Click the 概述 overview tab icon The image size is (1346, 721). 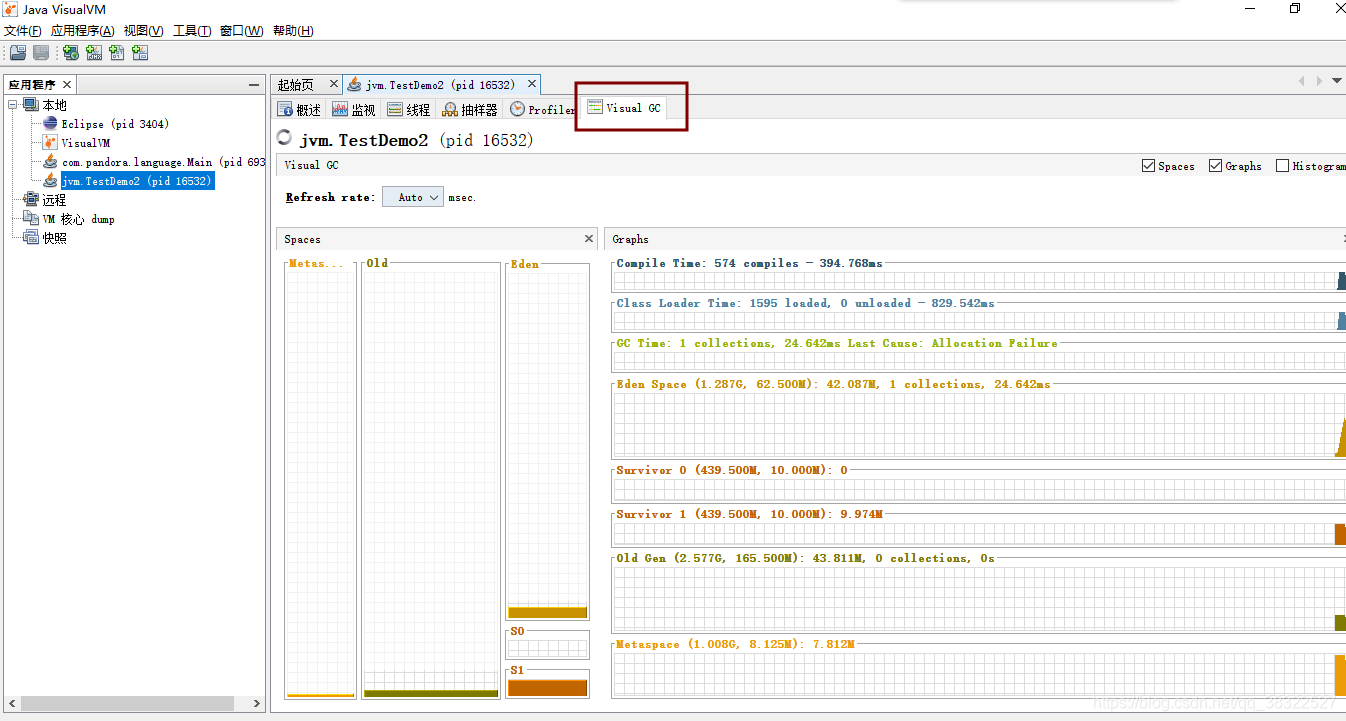(x=286, y=110)
